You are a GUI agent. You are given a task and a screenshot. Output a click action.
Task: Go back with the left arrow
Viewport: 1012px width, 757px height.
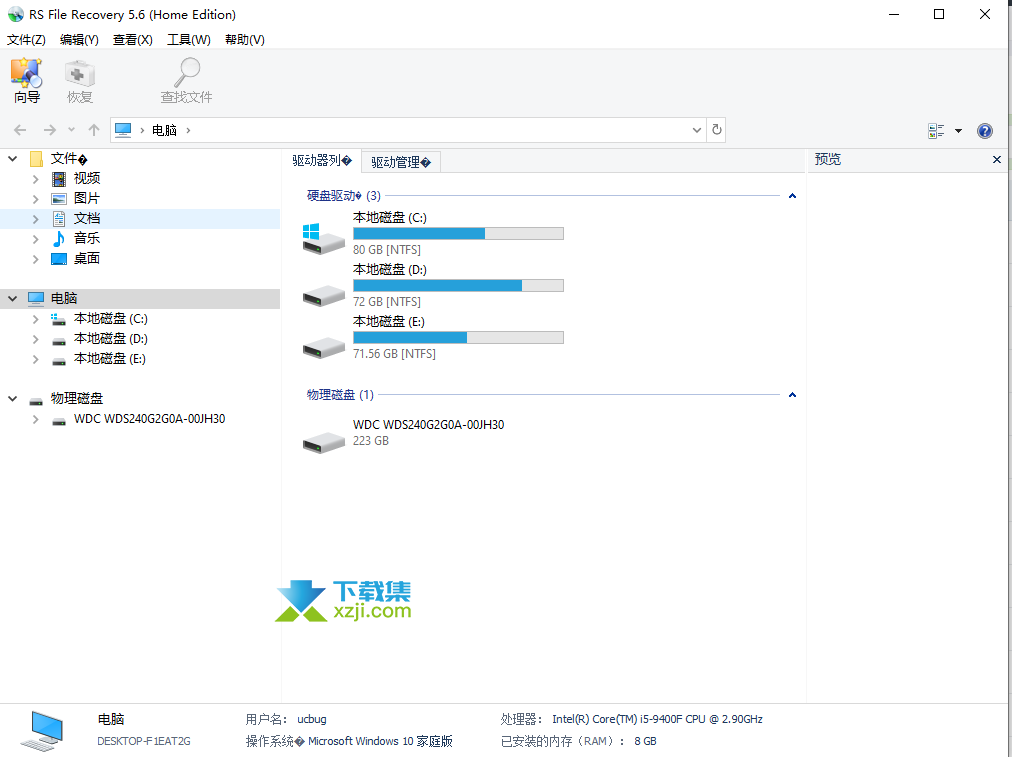[20, 130]
